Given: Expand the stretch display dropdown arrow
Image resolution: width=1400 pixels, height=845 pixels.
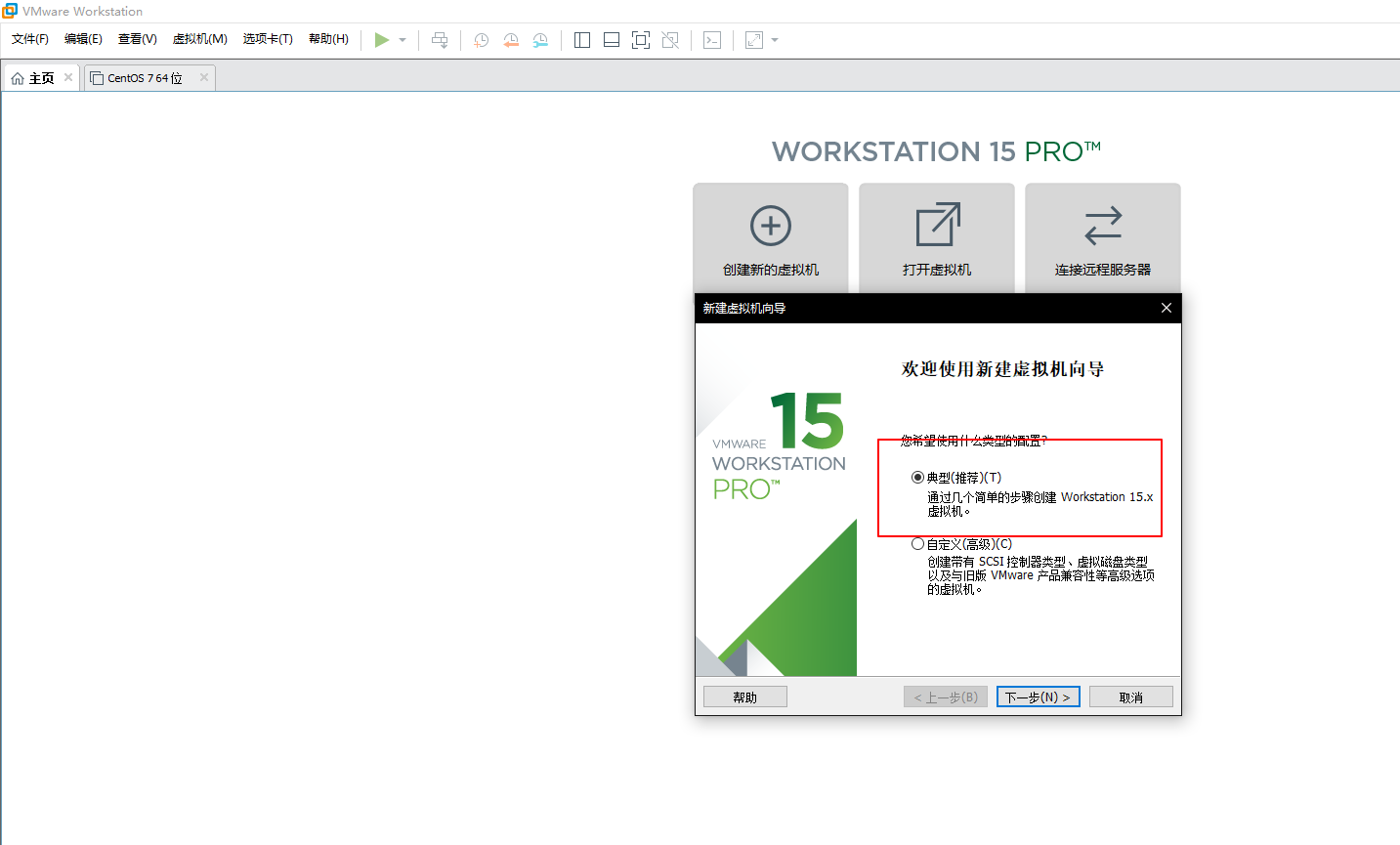Looking at the screenshot, I should click(x=775, y=40).
